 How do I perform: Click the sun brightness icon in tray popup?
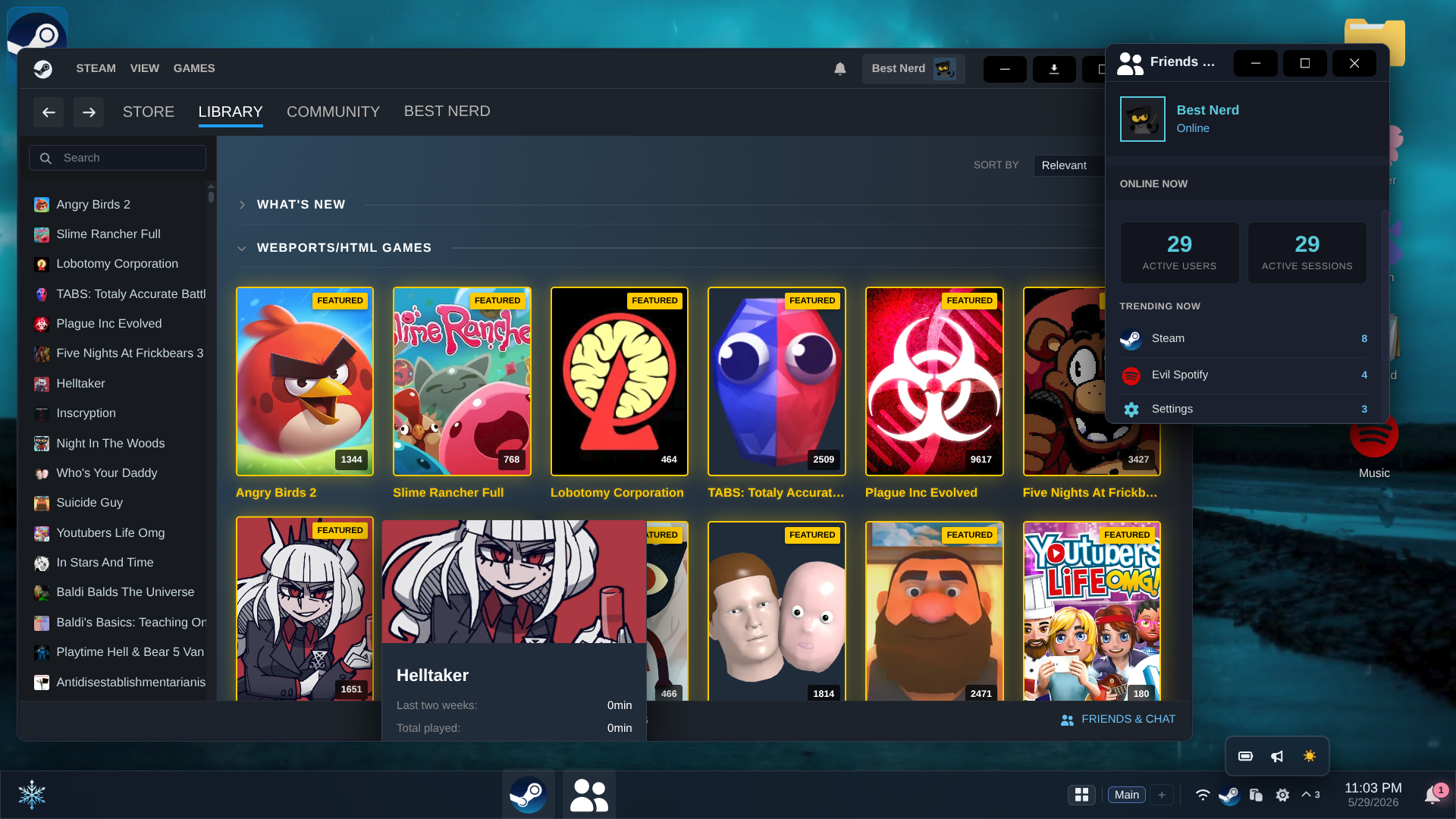[x=1310, y=756]
